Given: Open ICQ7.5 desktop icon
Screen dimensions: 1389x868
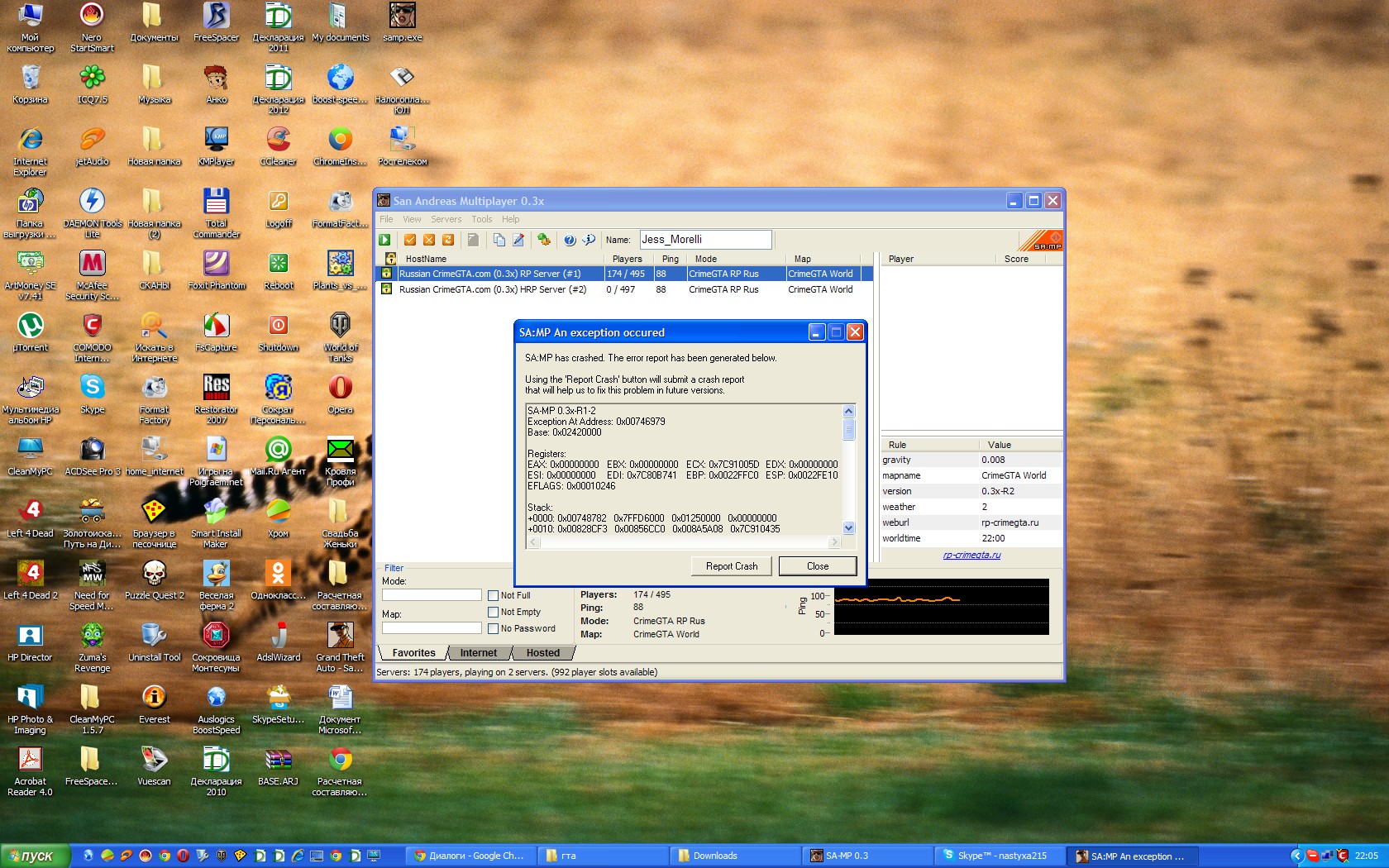Looking at the screenshot, I should point(92,84).
